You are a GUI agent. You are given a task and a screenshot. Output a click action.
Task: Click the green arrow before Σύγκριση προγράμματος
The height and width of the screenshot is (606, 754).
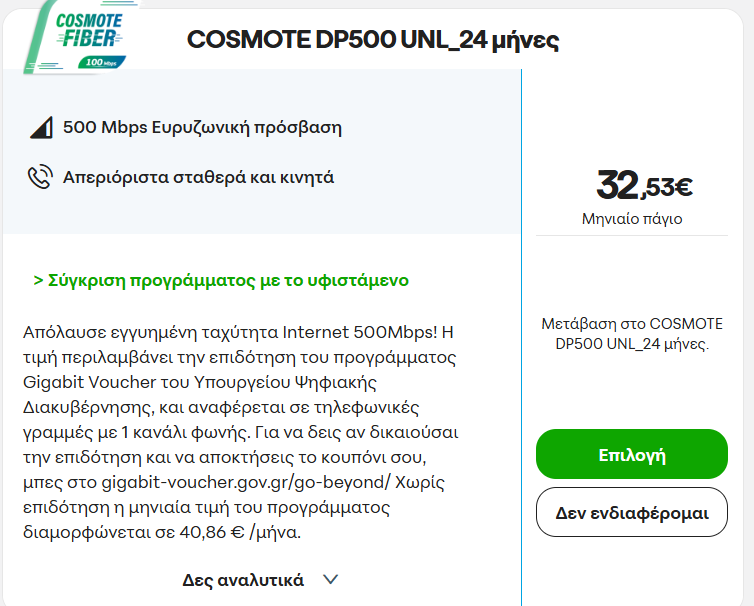pyautogui.click(x=38, y=280)
